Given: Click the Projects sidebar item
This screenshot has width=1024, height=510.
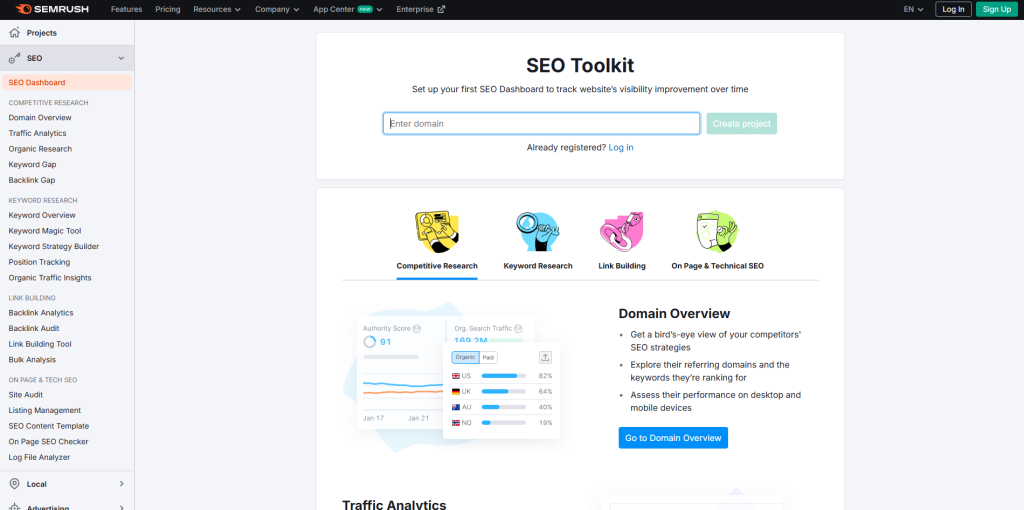Looking at the screenshot, I should pos(67,33).
